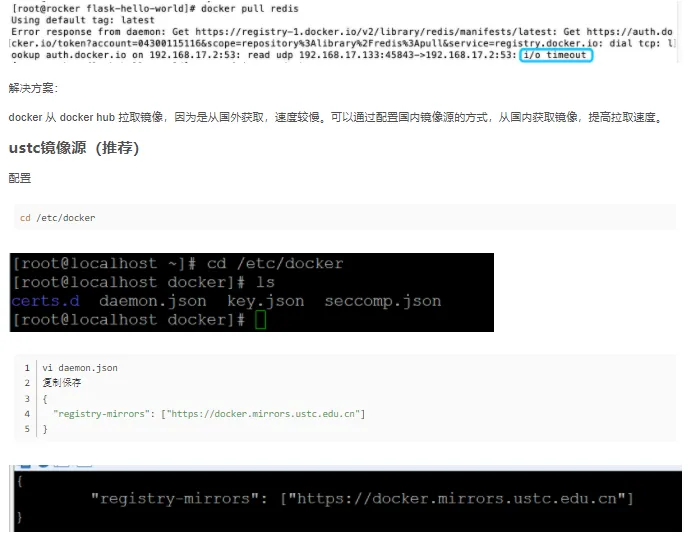Click the "复制保存" line in code block
690x546 pixels.
tap(62, 383)
